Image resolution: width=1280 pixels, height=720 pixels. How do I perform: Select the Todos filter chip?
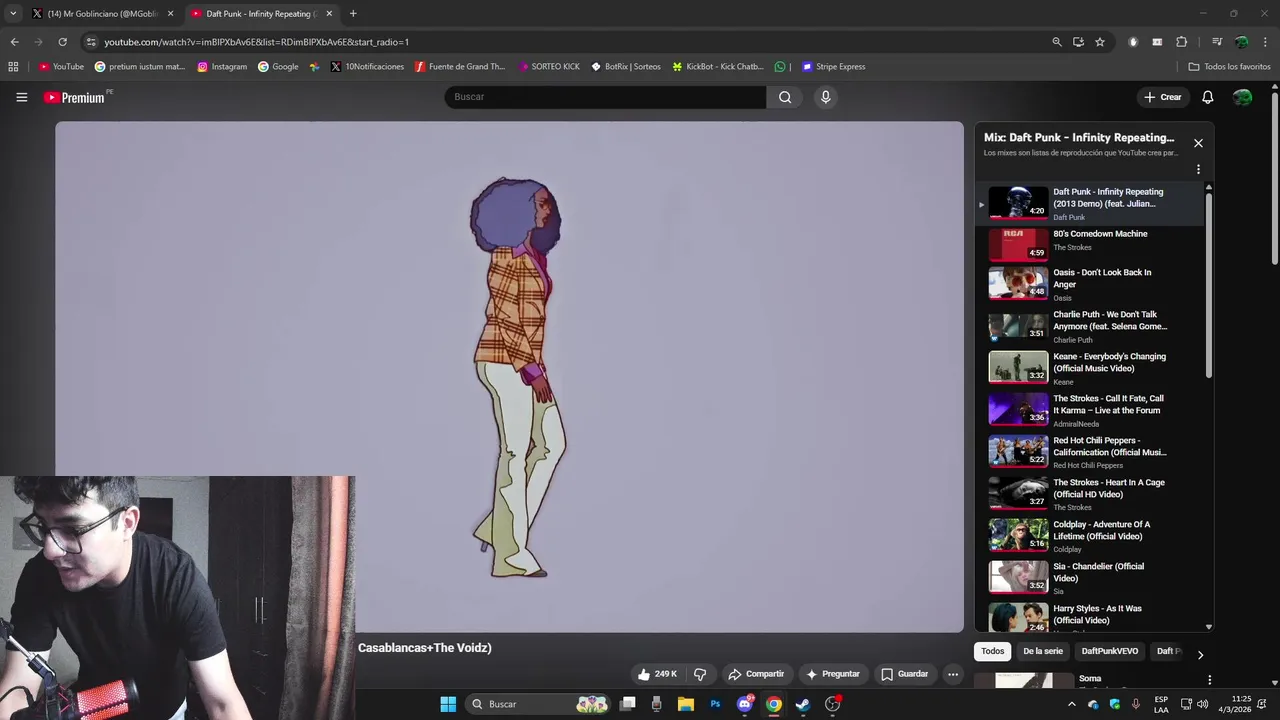[992, 651]
